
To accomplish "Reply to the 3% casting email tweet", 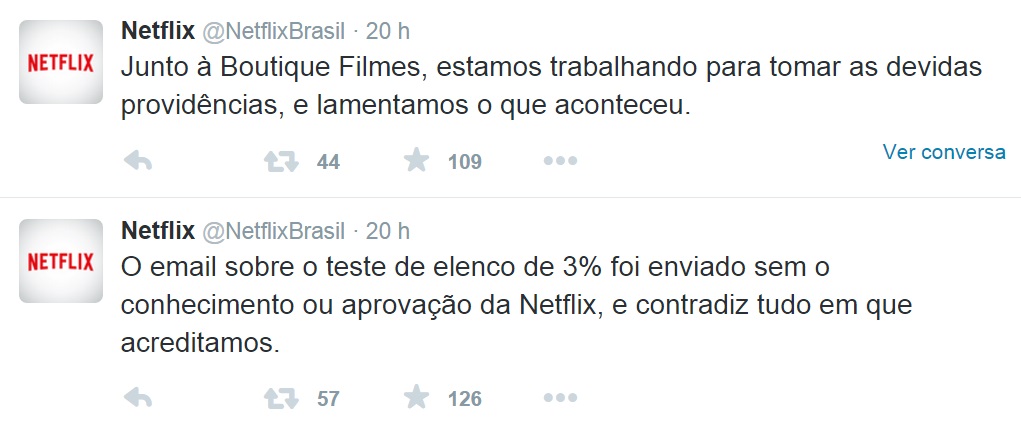I will pyautogui.click(x=138, y=397).
